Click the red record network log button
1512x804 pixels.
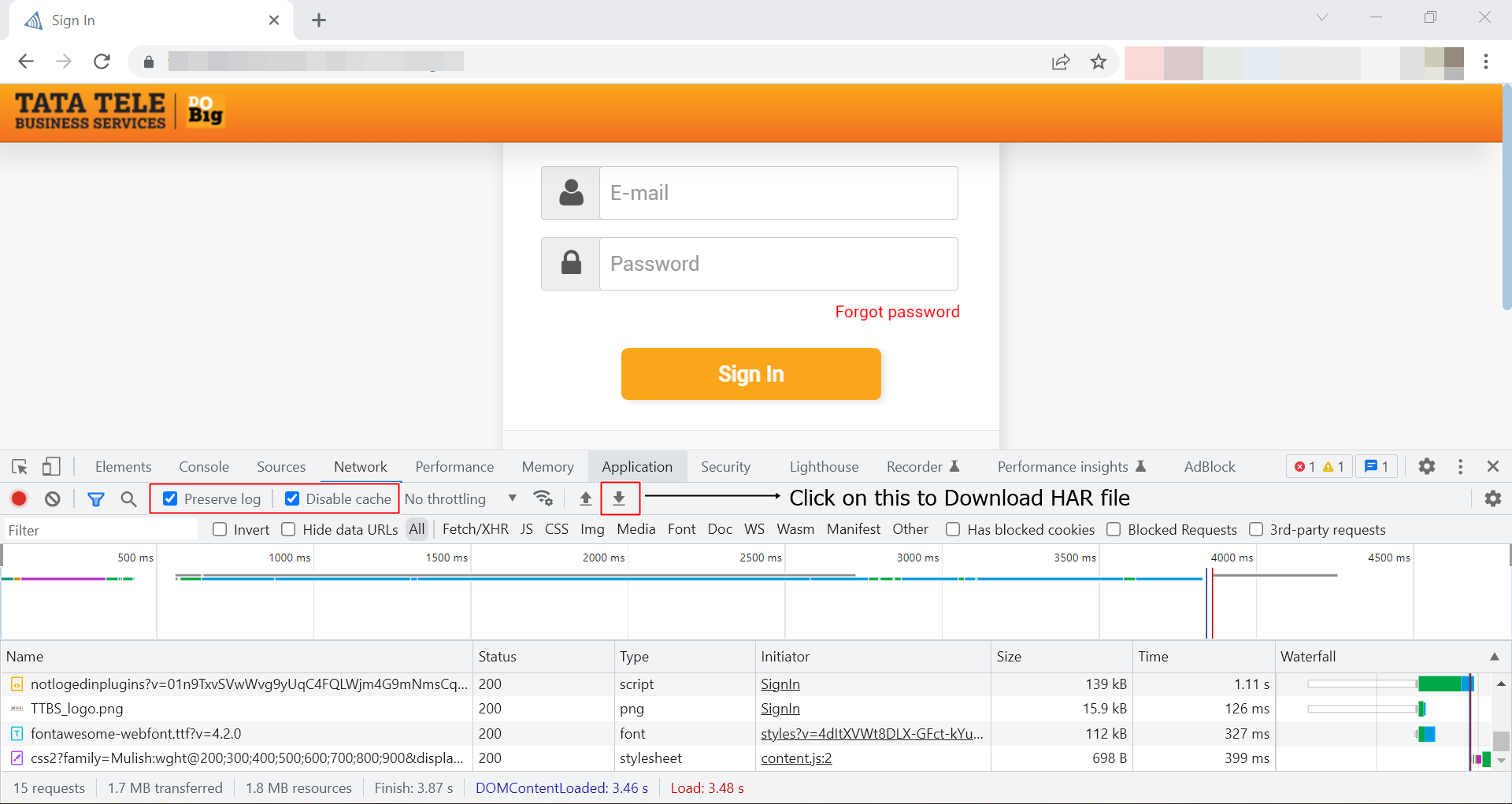click(19, 498)
